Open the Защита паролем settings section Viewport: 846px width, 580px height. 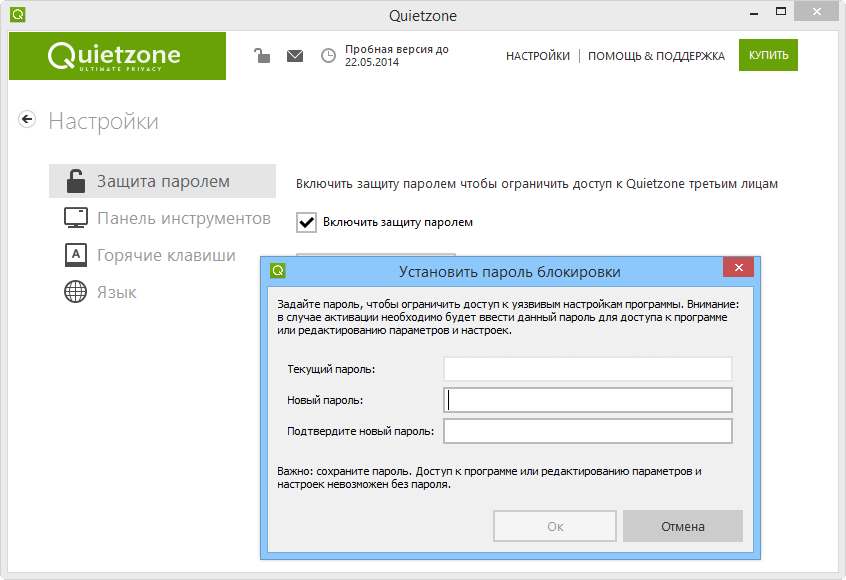click(162, 181)
